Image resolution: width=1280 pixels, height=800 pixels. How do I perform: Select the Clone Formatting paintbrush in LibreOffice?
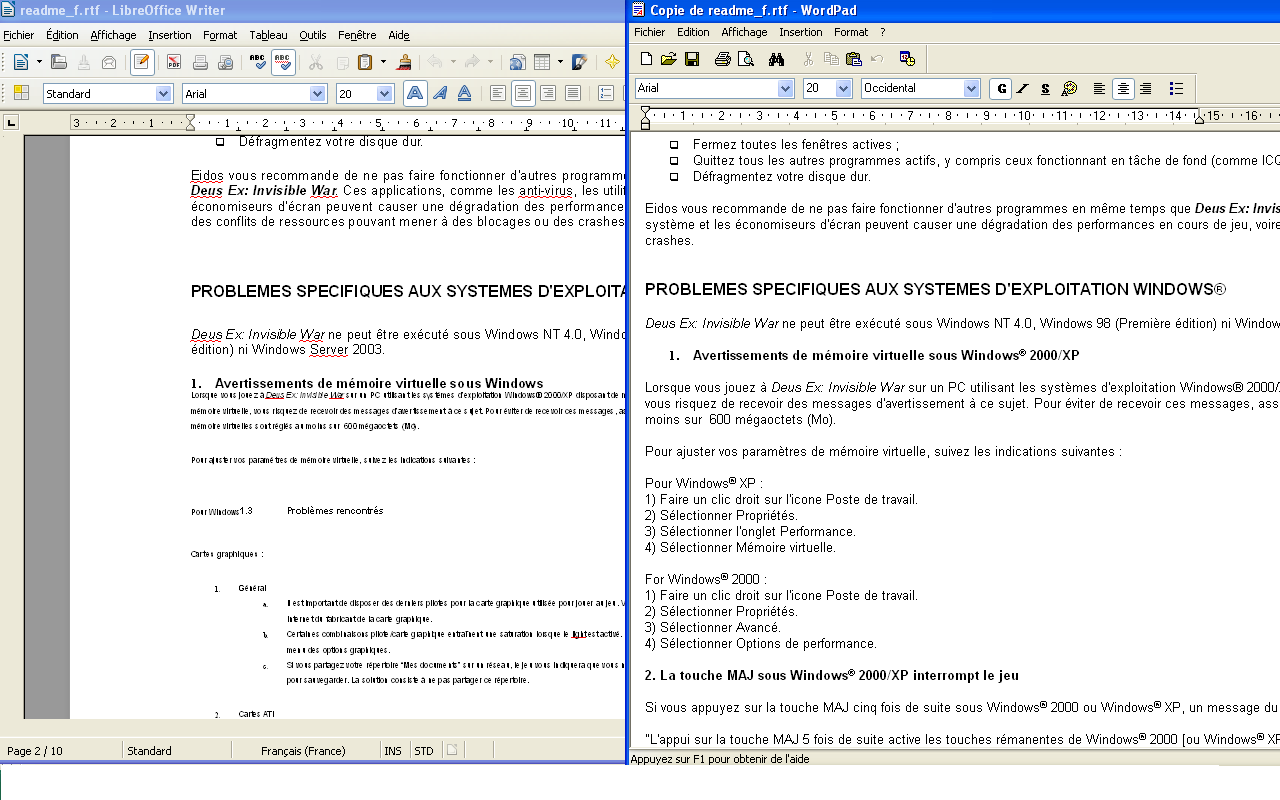[404, 62]
